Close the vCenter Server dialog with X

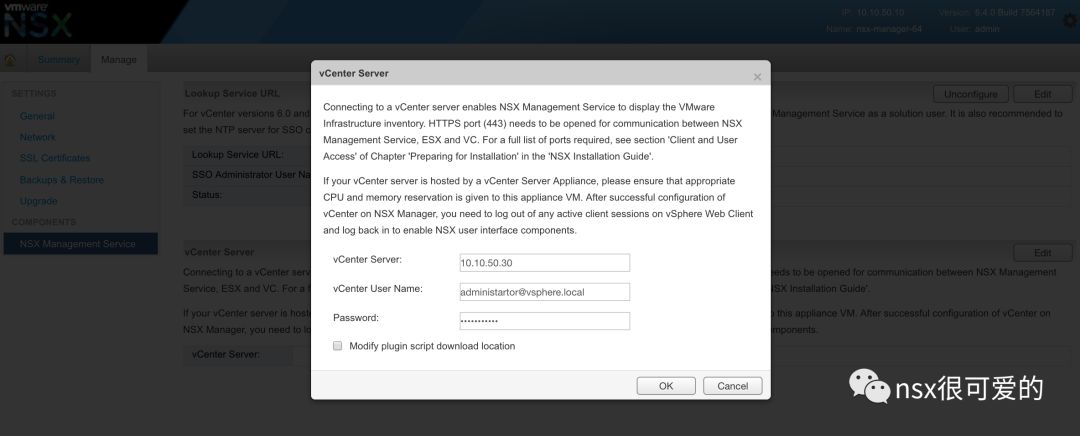point(757,77)
